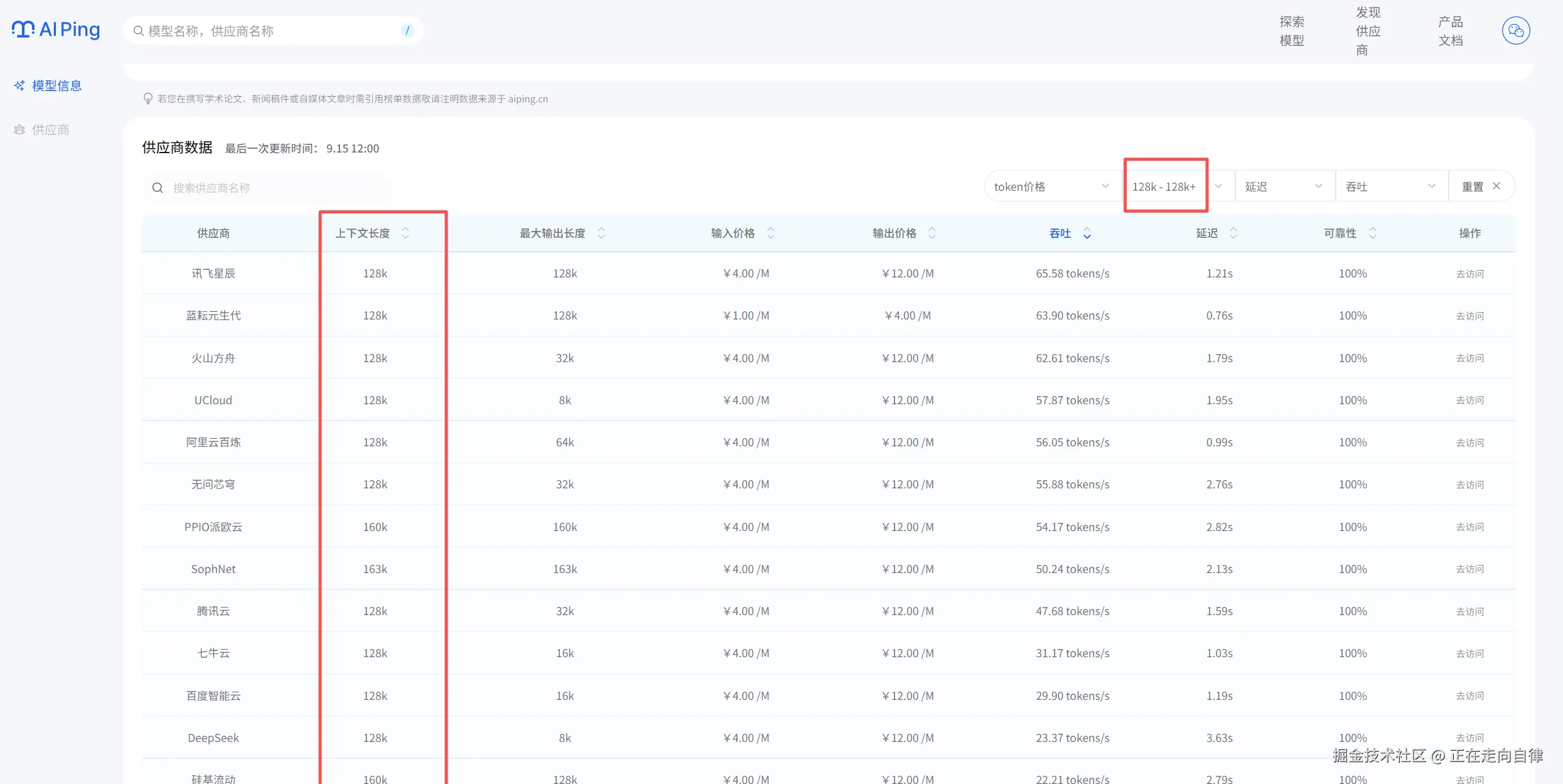1563x784 pixels.
Task: Click 去访问 link for 阿里云百炼
Action: [1469, 443]
